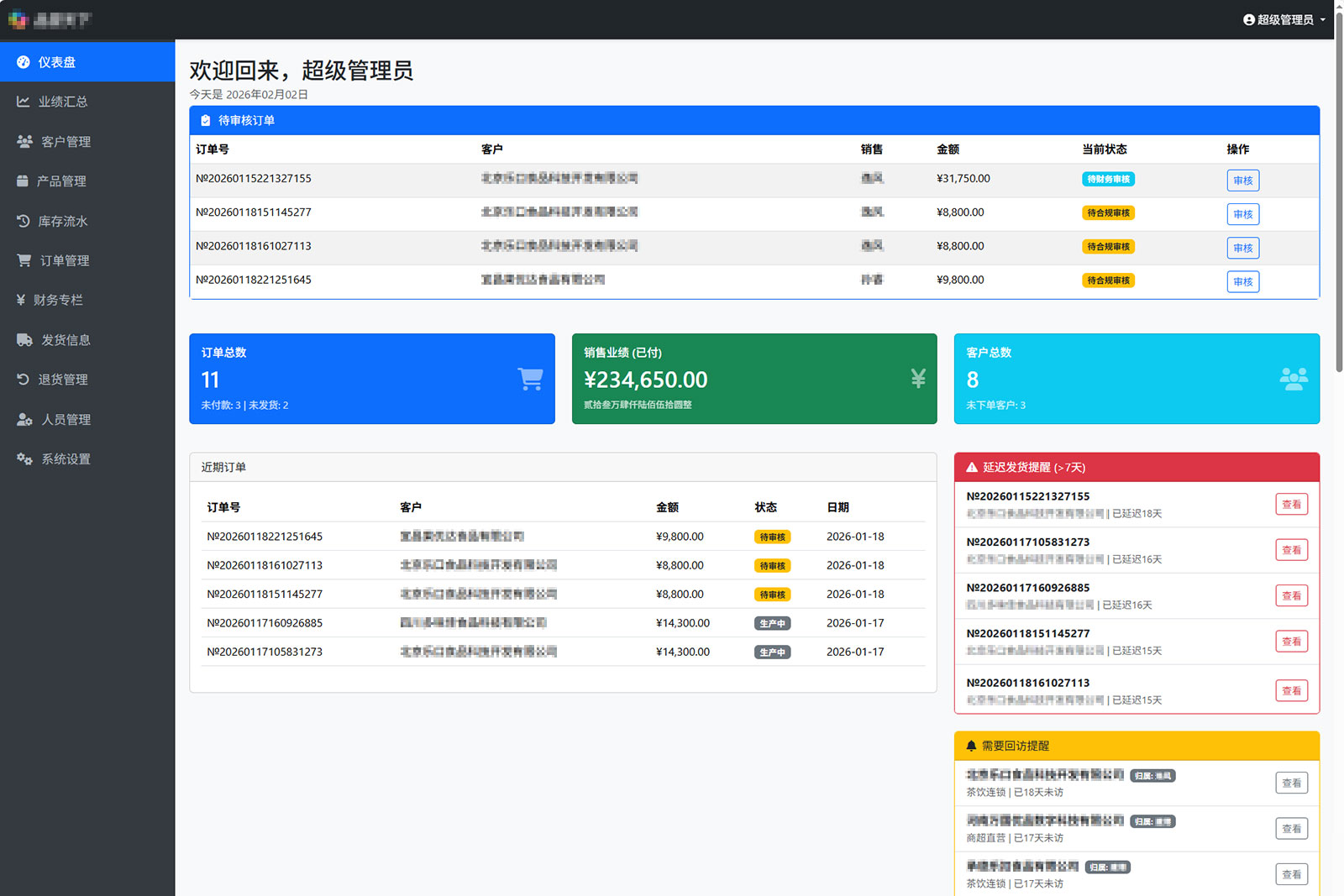Click the history icon beside 库存流水
Image resolution: width=1344 pixels, height=896 pixels.
click(x=24, y=221)
